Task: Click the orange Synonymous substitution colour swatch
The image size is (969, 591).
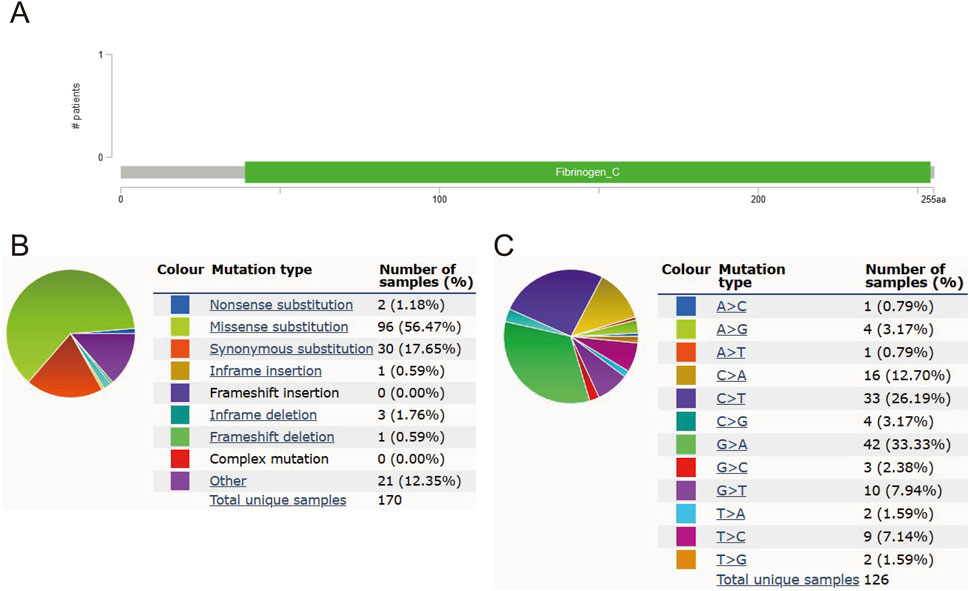Action: tap(180, 349)
